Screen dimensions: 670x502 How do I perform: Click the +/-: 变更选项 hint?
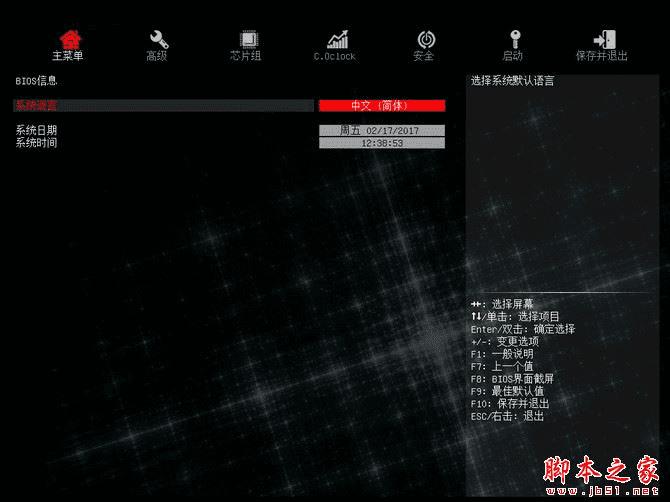pyautogui.click(x=505, y=342)
